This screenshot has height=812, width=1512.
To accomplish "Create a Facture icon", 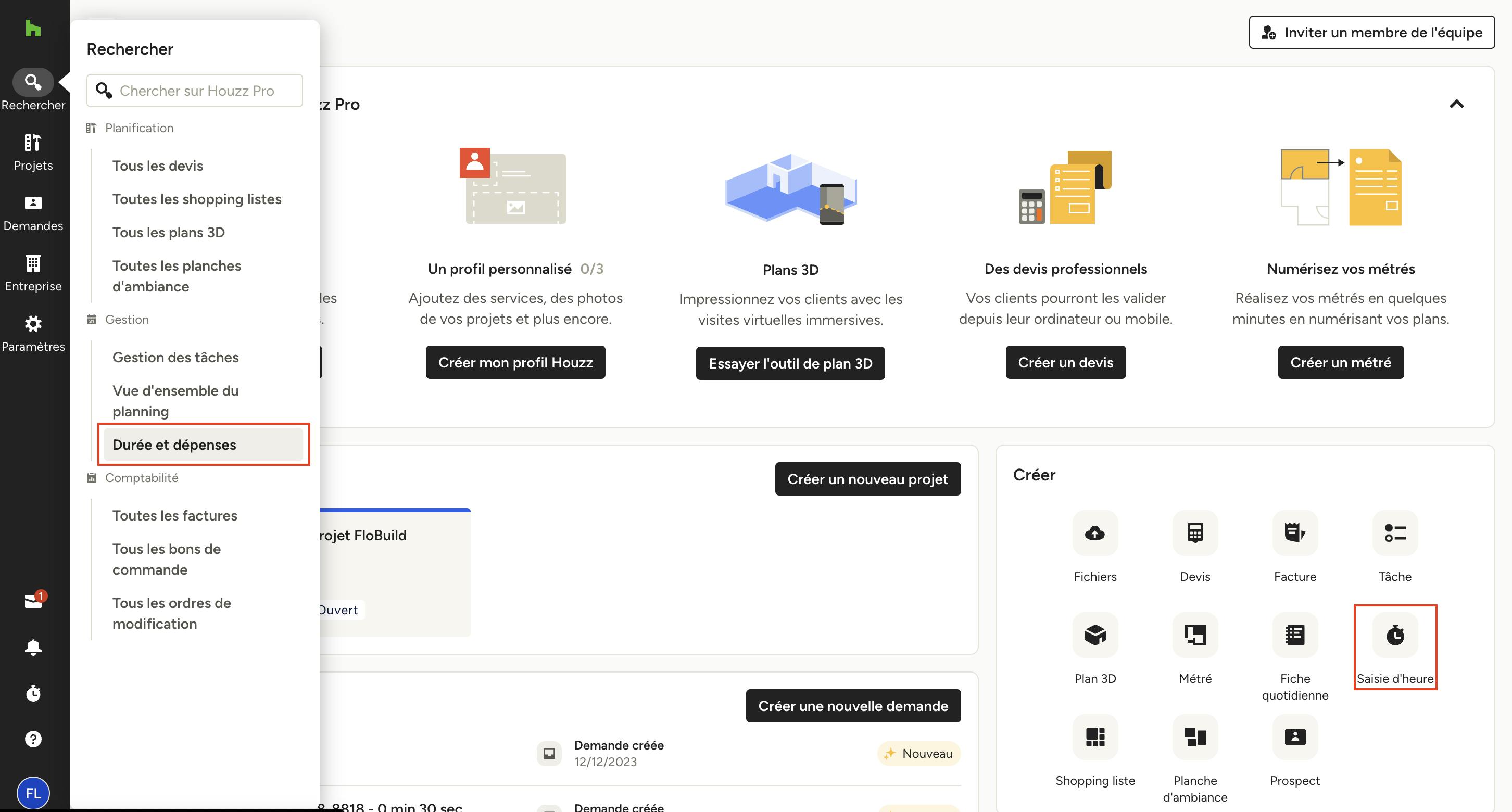I will coord(1295,532).
